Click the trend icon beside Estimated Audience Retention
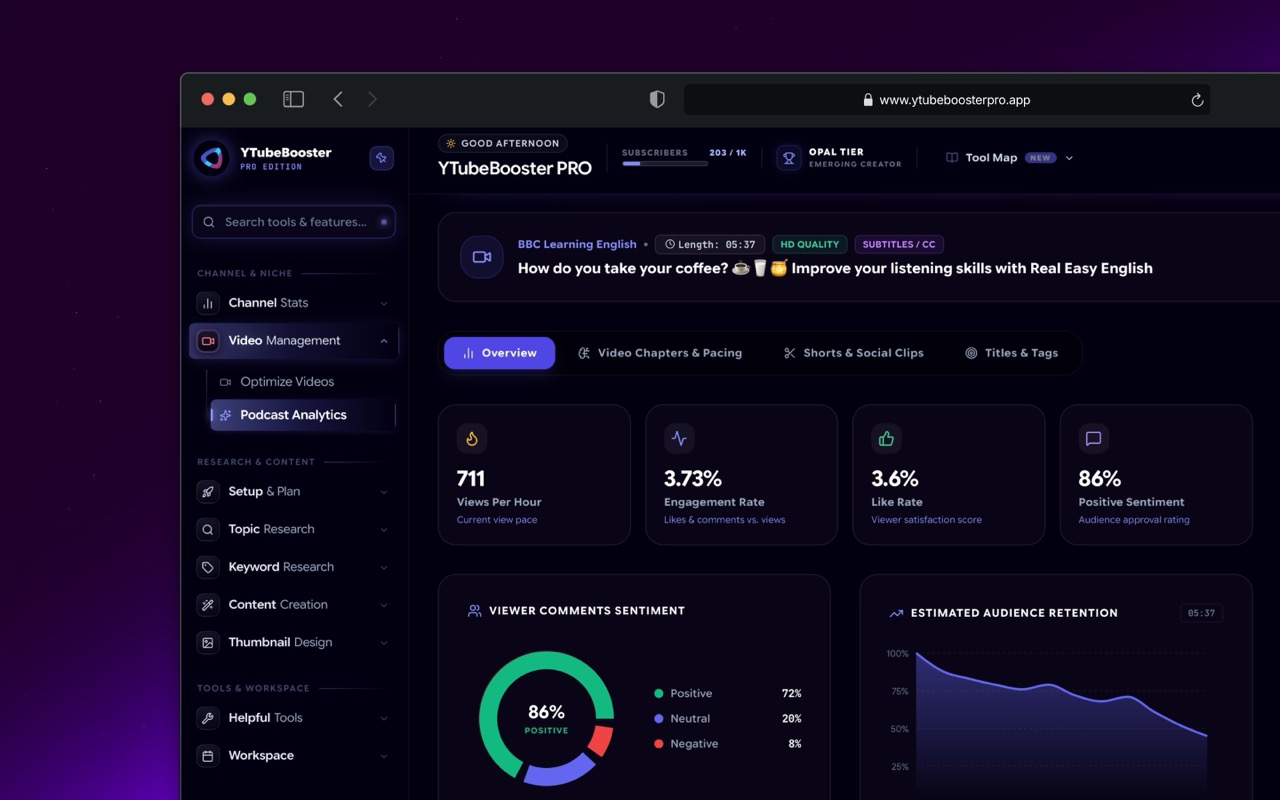This screenshot has height=800, width=1280. pyautogui.click(x=896, y=613)
